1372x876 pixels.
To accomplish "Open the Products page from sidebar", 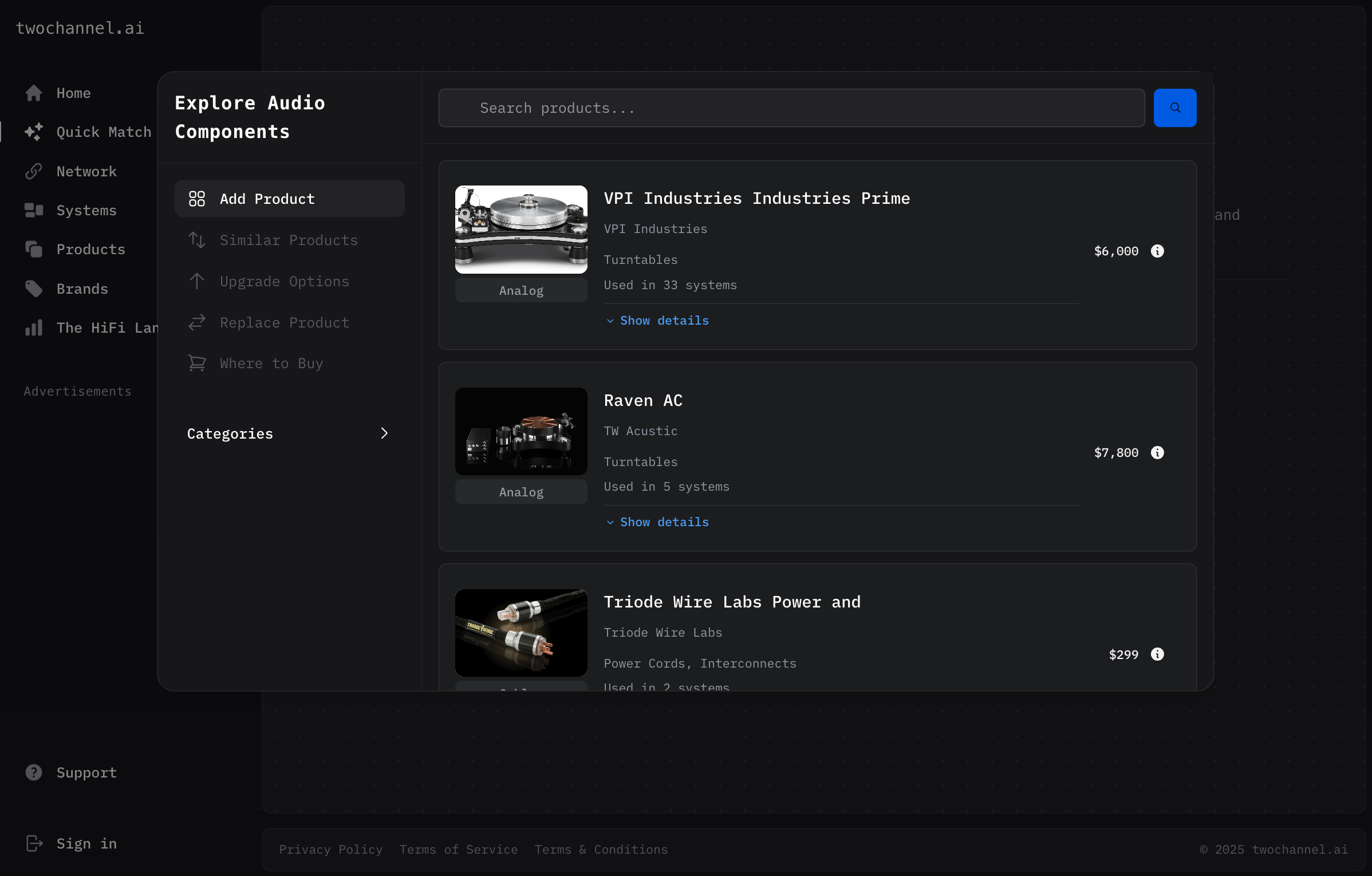I will 90,249.
